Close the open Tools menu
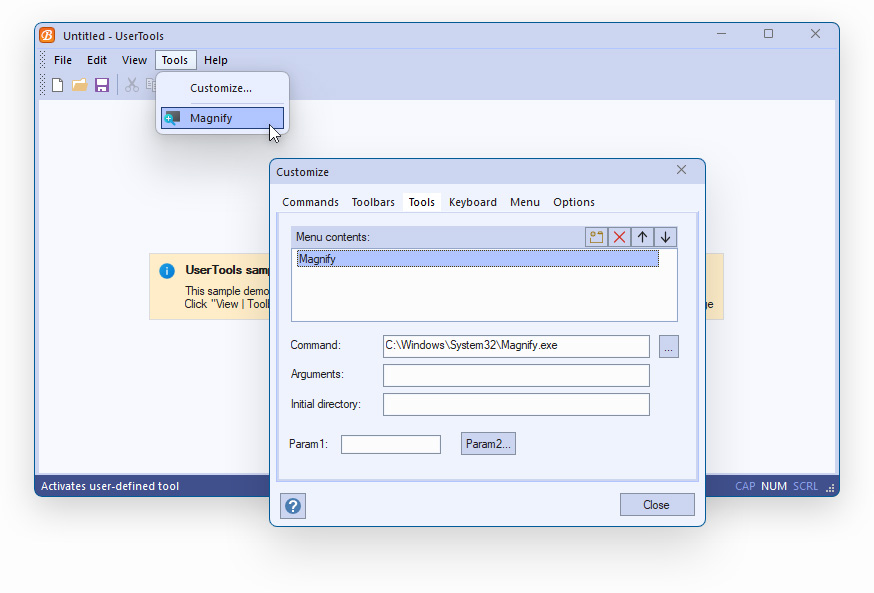 point(175,60)
